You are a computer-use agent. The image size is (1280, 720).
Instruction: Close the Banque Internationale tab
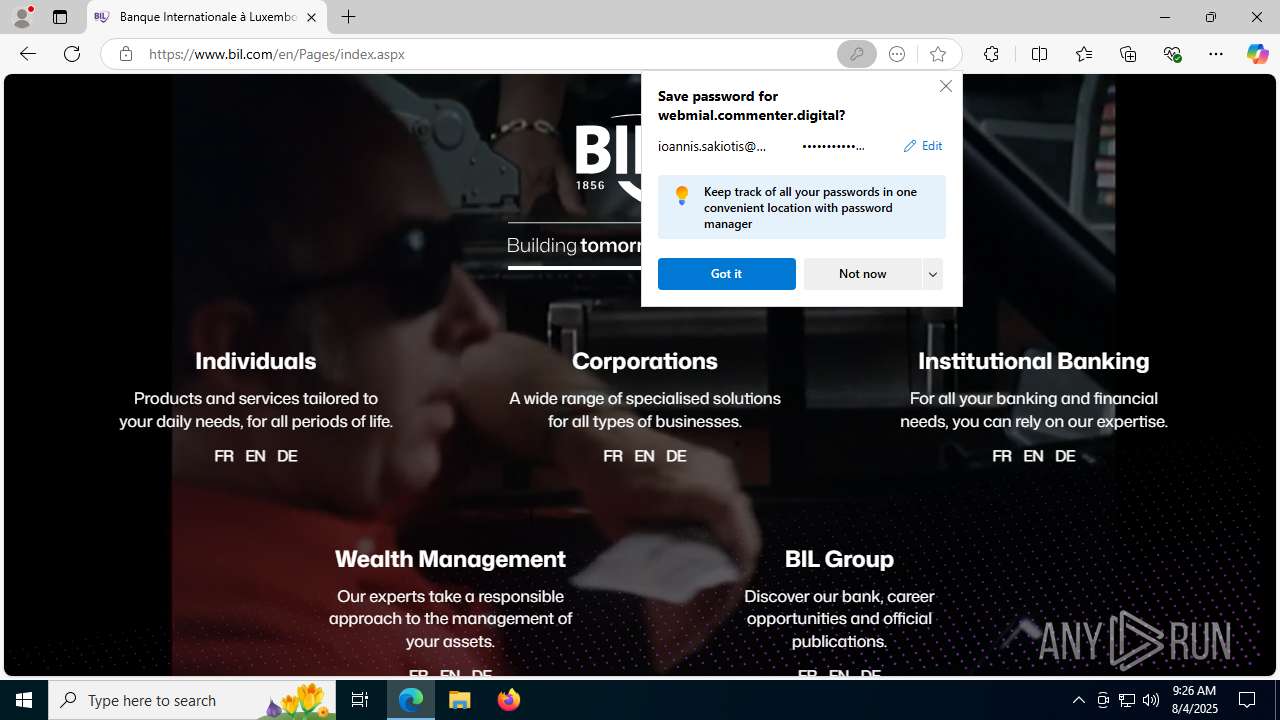[x=311, y=17]
